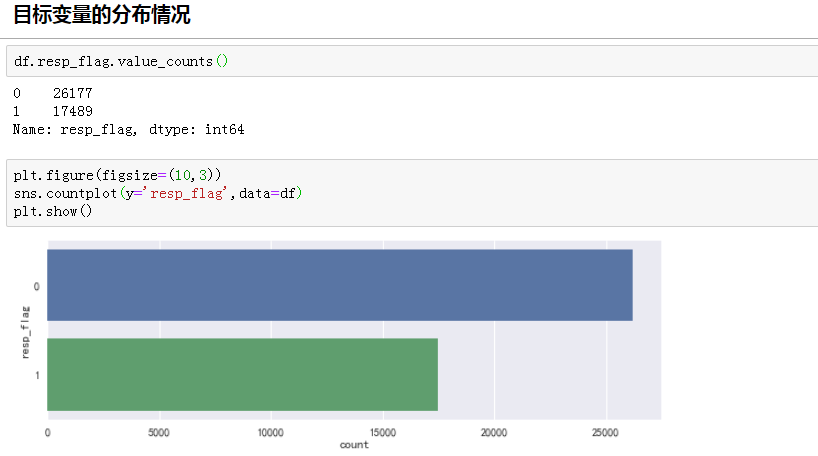The height and width of the screenshot is (456, 818).
Task: Select the output row showing 17489
Action: [53, 112]
